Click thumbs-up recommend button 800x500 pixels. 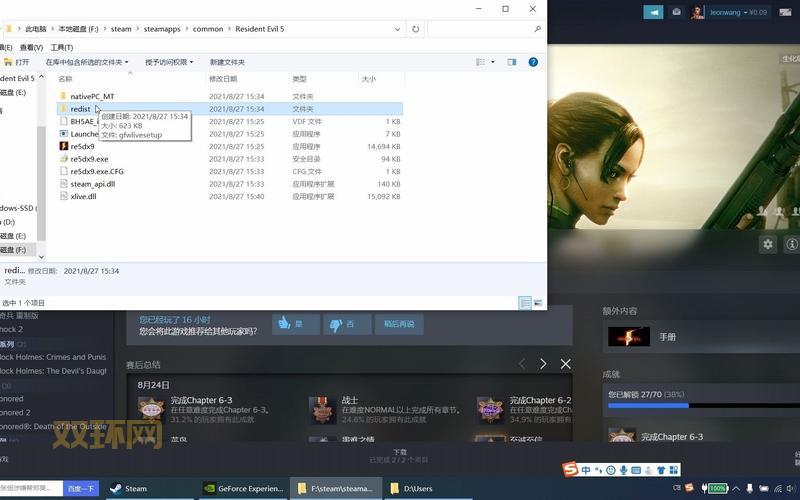[x=294, y=324]
